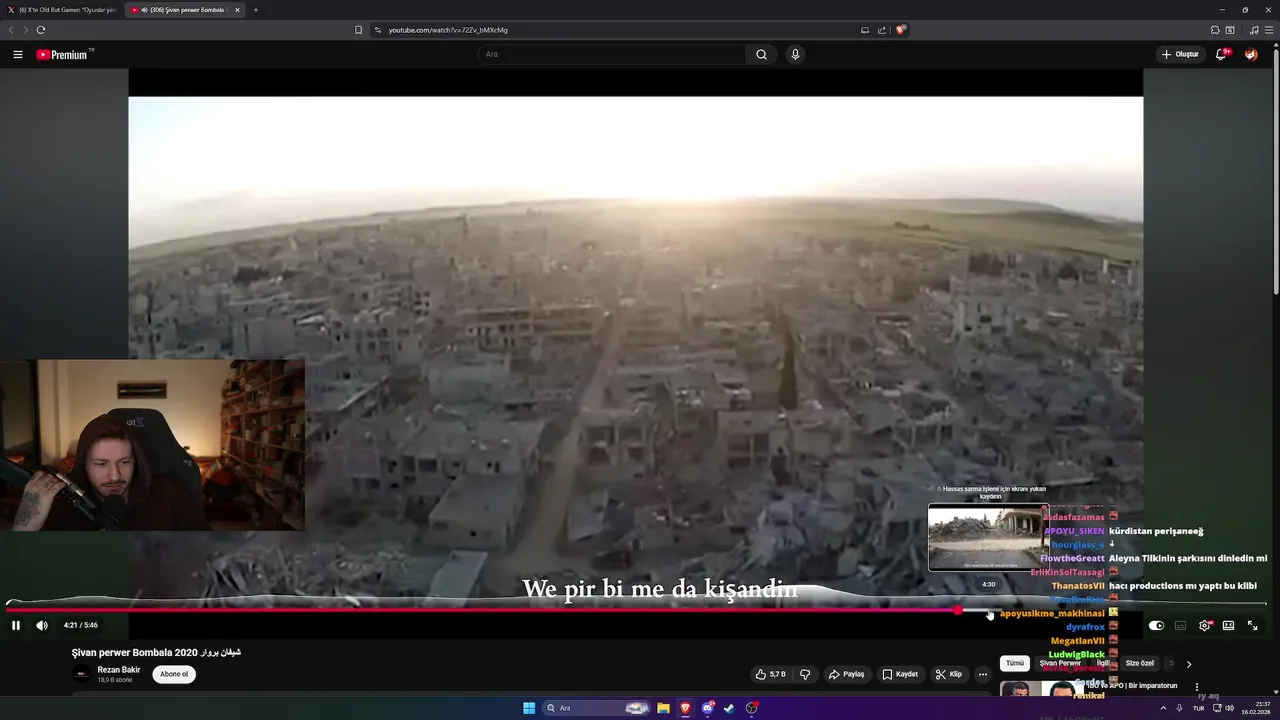The image size is (1280, 720).
Task: Open the YouTube notifications bell
Action: click(x=1221, y=54)
